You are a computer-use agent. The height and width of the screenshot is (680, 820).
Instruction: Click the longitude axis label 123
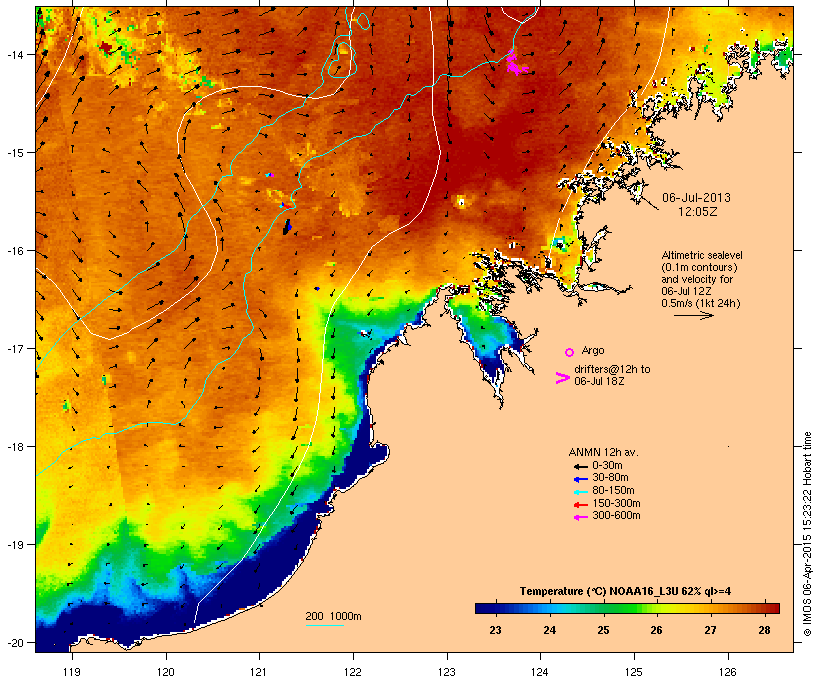tap(447, 672)
